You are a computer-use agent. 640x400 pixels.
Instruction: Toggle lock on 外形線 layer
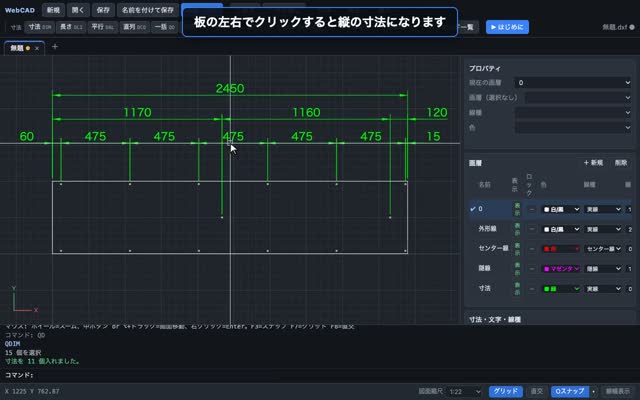tap(531, 229)
